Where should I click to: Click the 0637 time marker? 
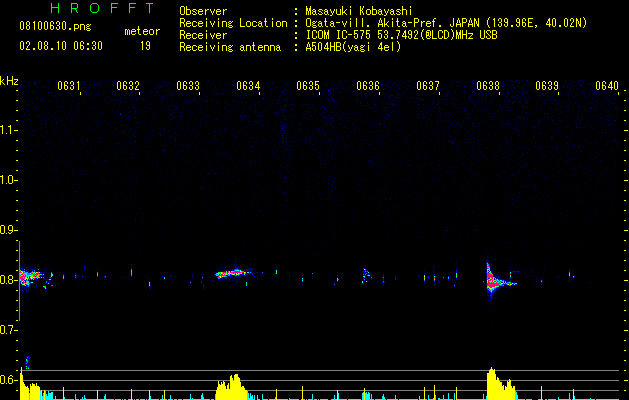[x=428, y=86]
